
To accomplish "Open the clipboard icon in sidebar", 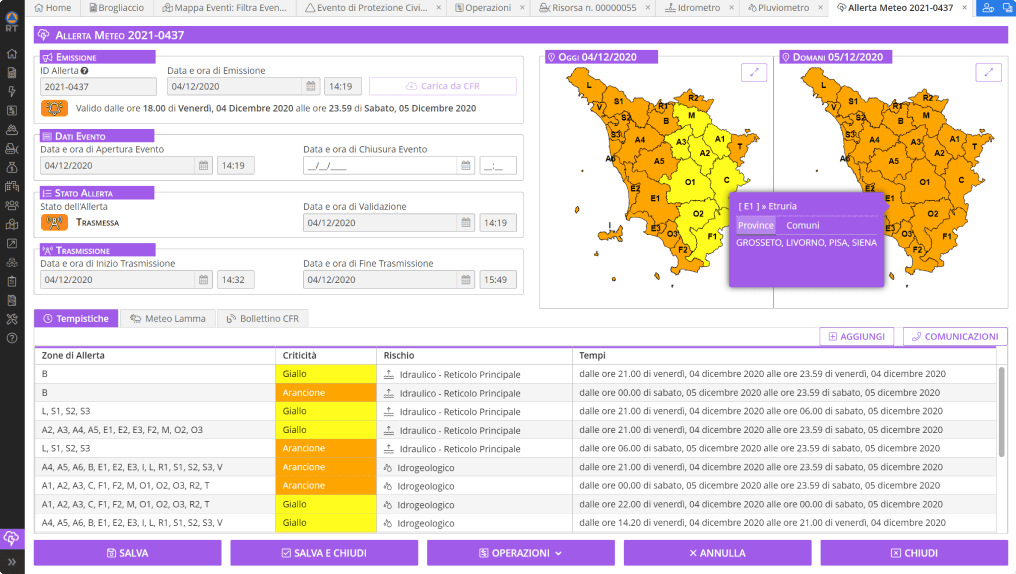I will pyautogui.click(x=12, y=281).
